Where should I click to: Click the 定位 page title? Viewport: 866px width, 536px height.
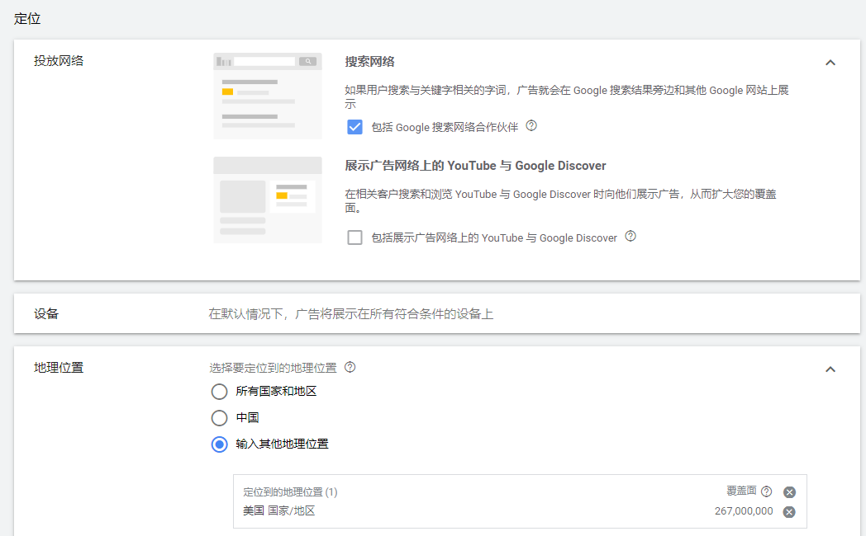pos(27,18)
